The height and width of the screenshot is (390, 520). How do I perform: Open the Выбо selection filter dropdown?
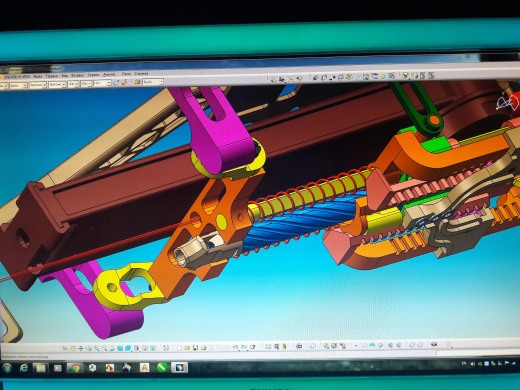153,82
